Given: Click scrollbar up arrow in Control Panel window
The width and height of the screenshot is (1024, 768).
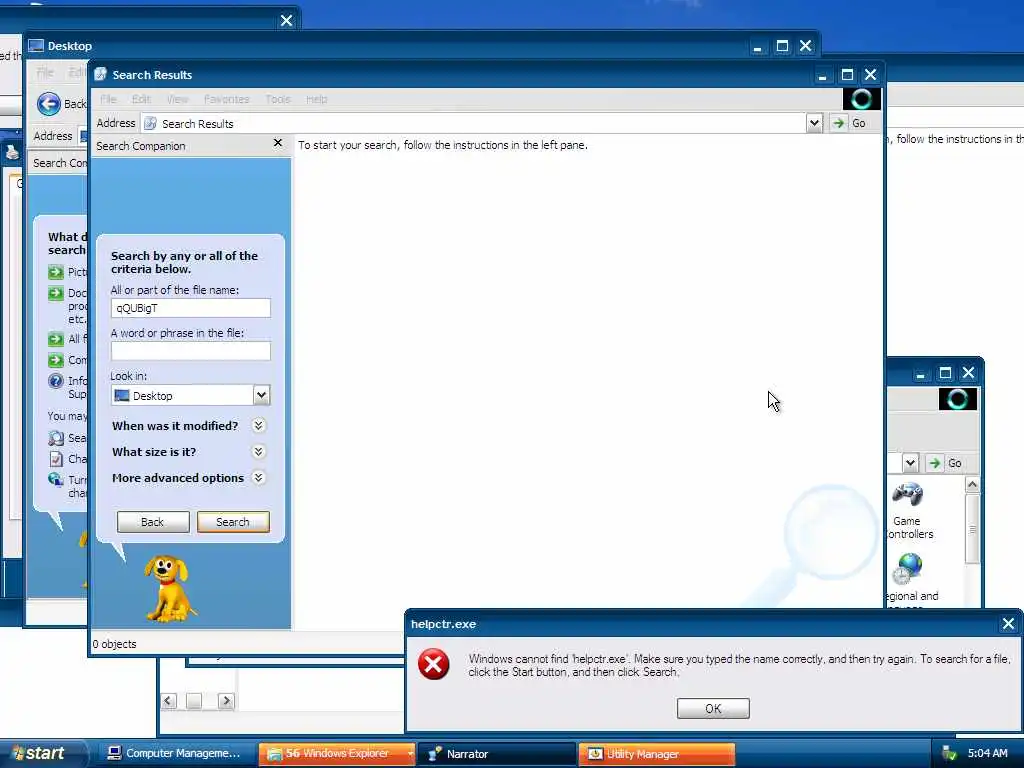Looking at the screenshot, I should point(972,485).
